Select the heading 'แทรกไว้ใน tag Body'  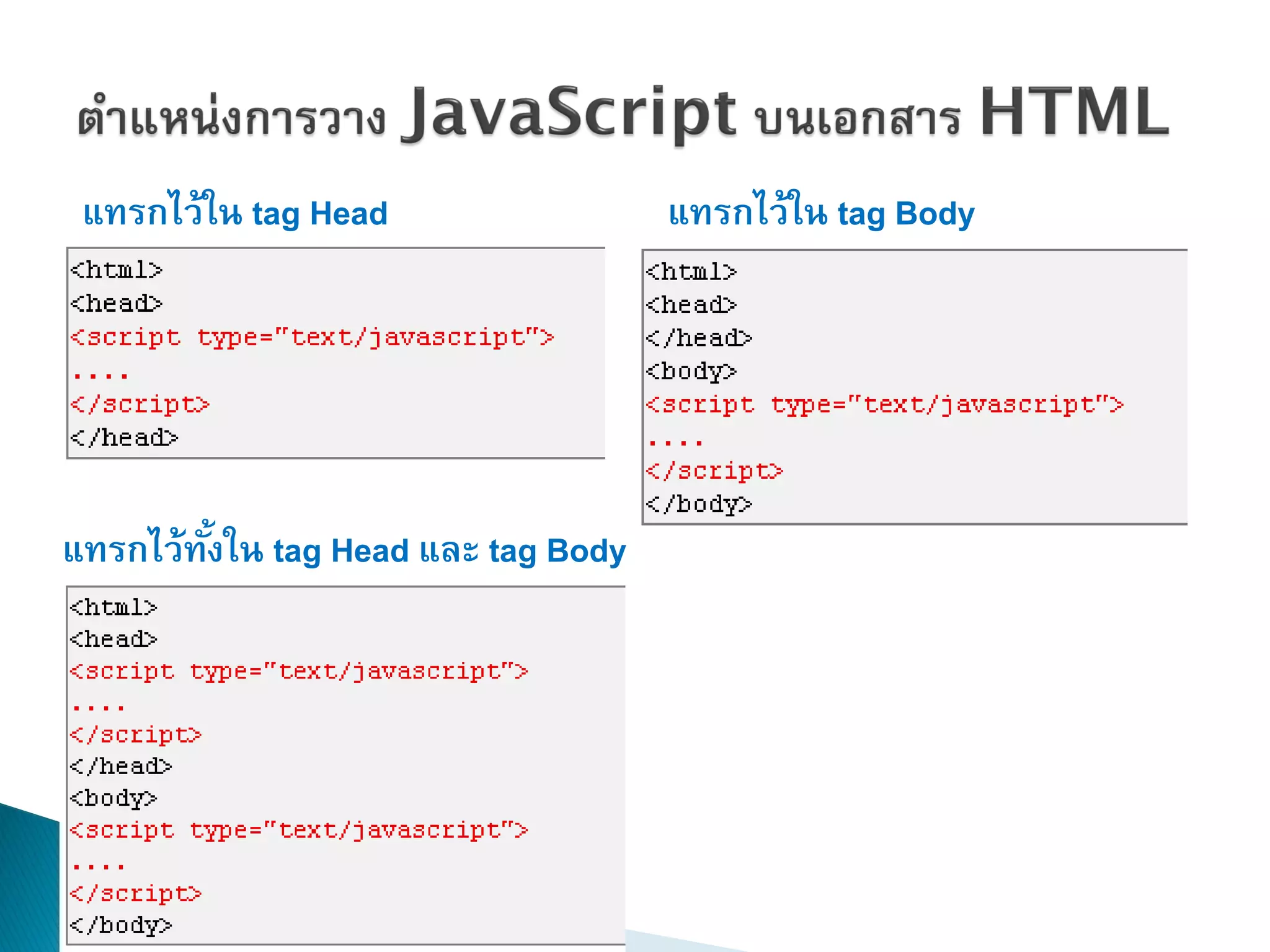821,210
